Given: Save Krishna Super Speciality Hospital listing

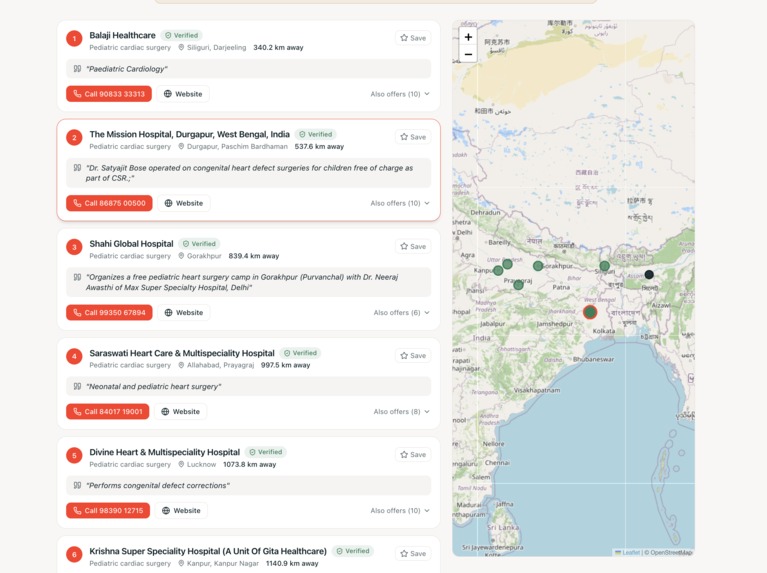Looking at the screenshot, I should point(413,553).
